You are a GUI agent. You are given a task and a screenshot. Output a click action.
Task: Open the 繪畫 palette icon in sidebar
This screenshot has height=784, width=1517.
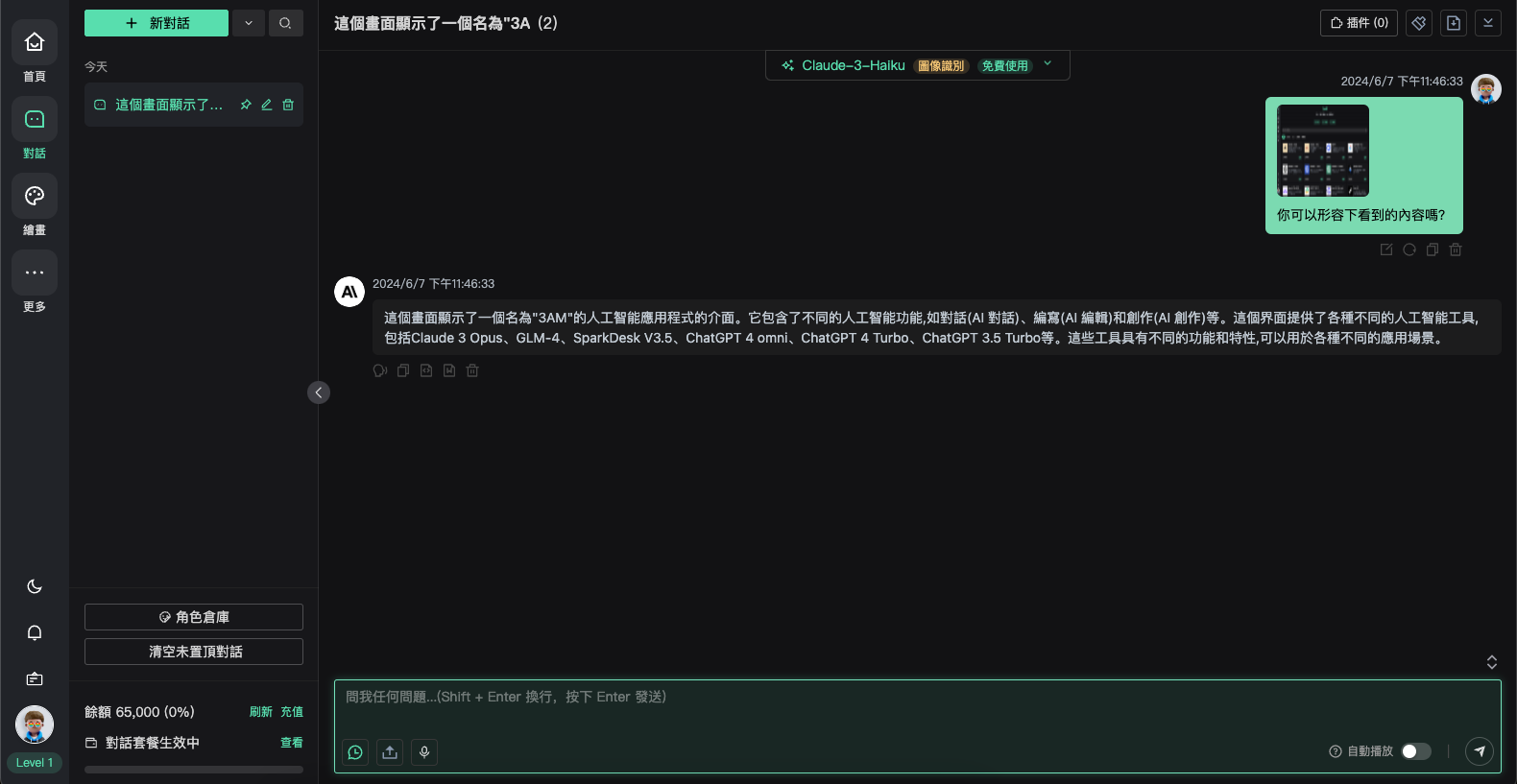click(35, 196)
